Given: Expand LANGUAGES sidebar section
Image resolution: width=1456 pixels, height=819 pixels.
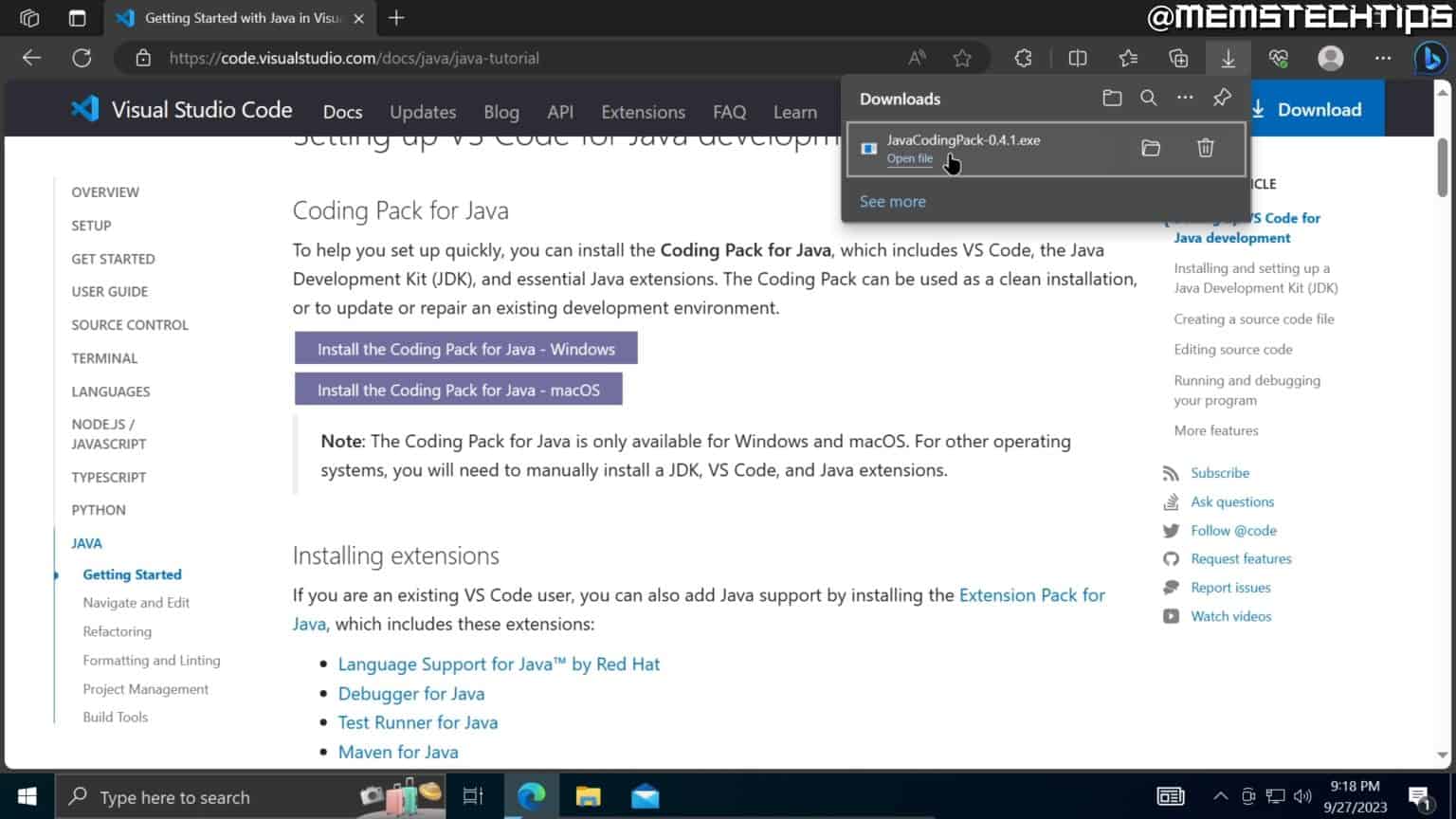Looking at the screenshot, I should 110,391.
